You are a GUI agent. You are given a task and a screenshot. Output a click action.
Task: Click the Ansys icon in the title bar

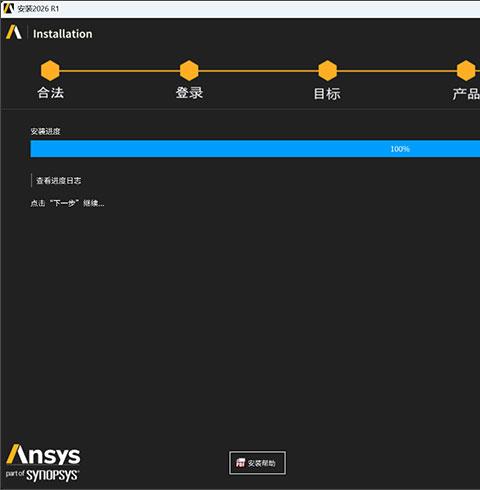click(8, 8)
